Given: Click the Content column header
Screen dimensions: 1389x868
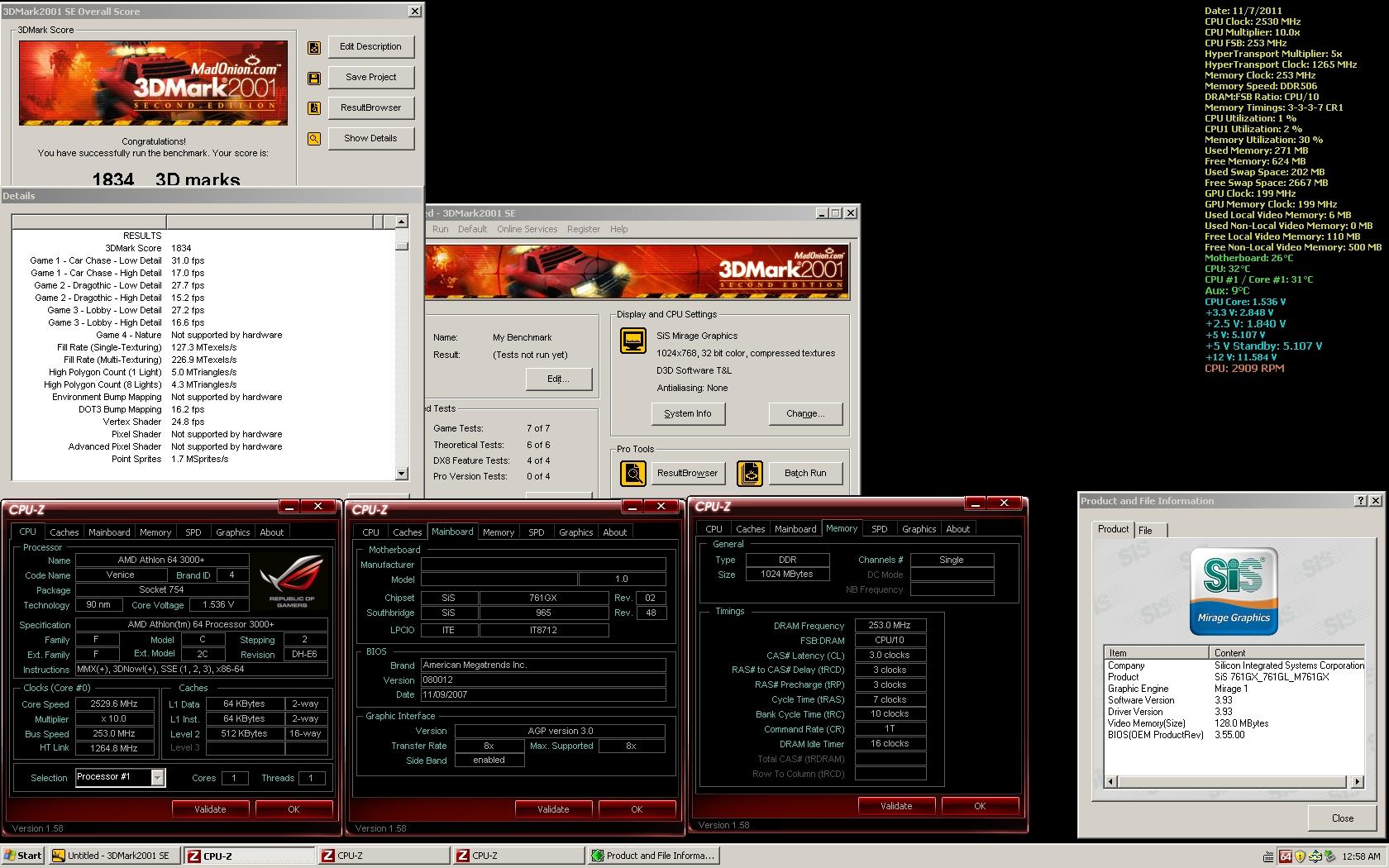Looking at the screenshot, I should pyautogui.click(x=1287, y=653).
